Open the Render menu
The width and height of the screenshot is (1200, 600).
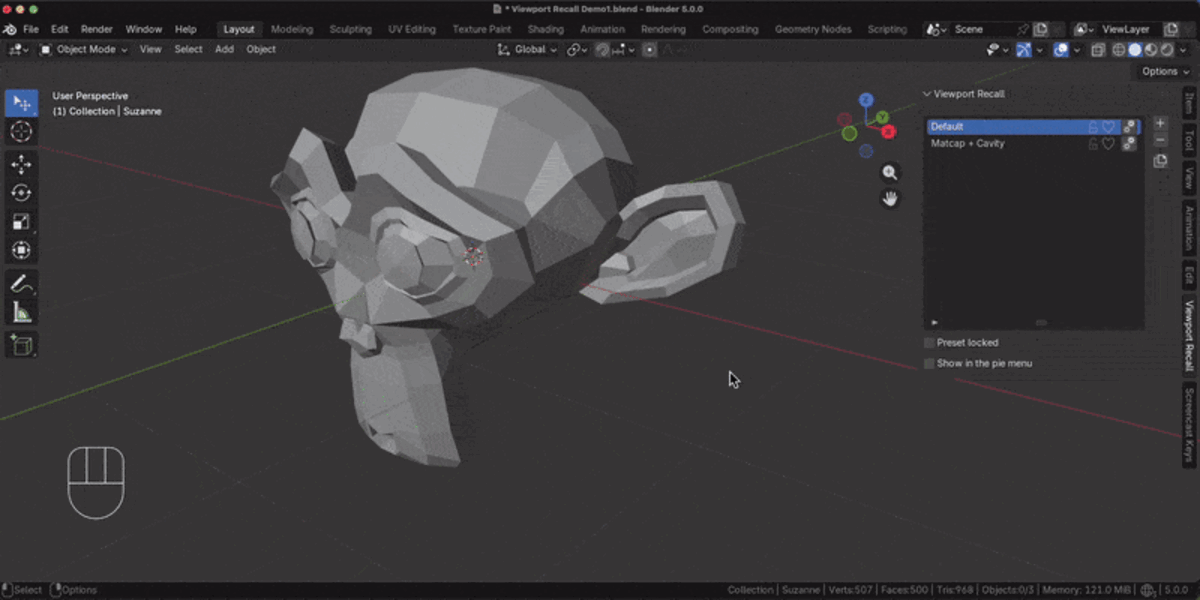[97, 29]
